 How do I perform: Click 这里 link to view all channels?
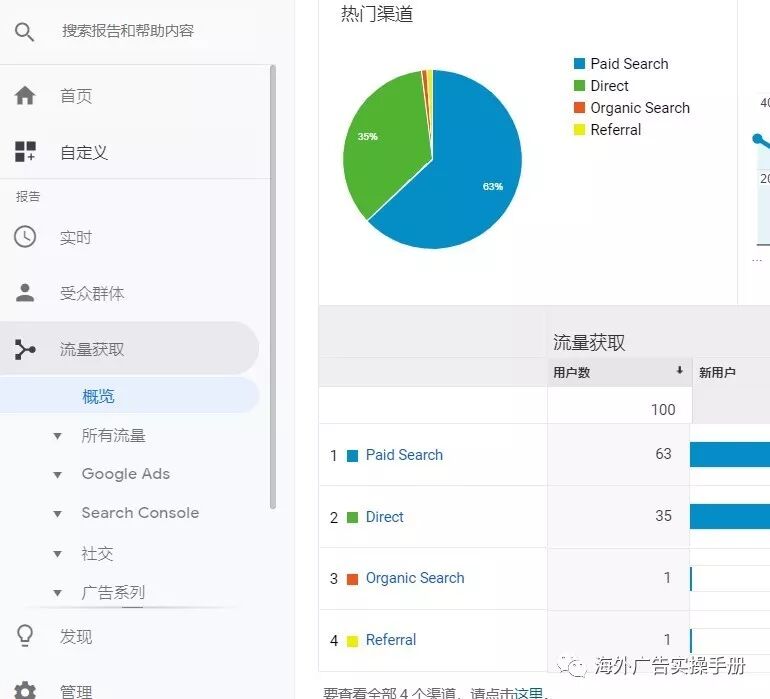tap(528, 693)
